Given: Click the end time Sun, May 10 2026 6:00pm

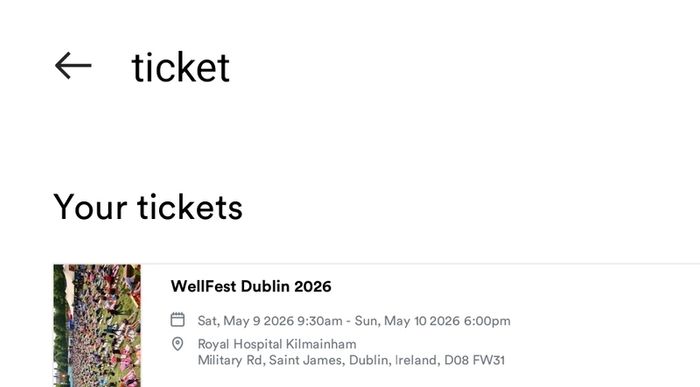Looking at the screenshot, I should (x=433, y=321).
